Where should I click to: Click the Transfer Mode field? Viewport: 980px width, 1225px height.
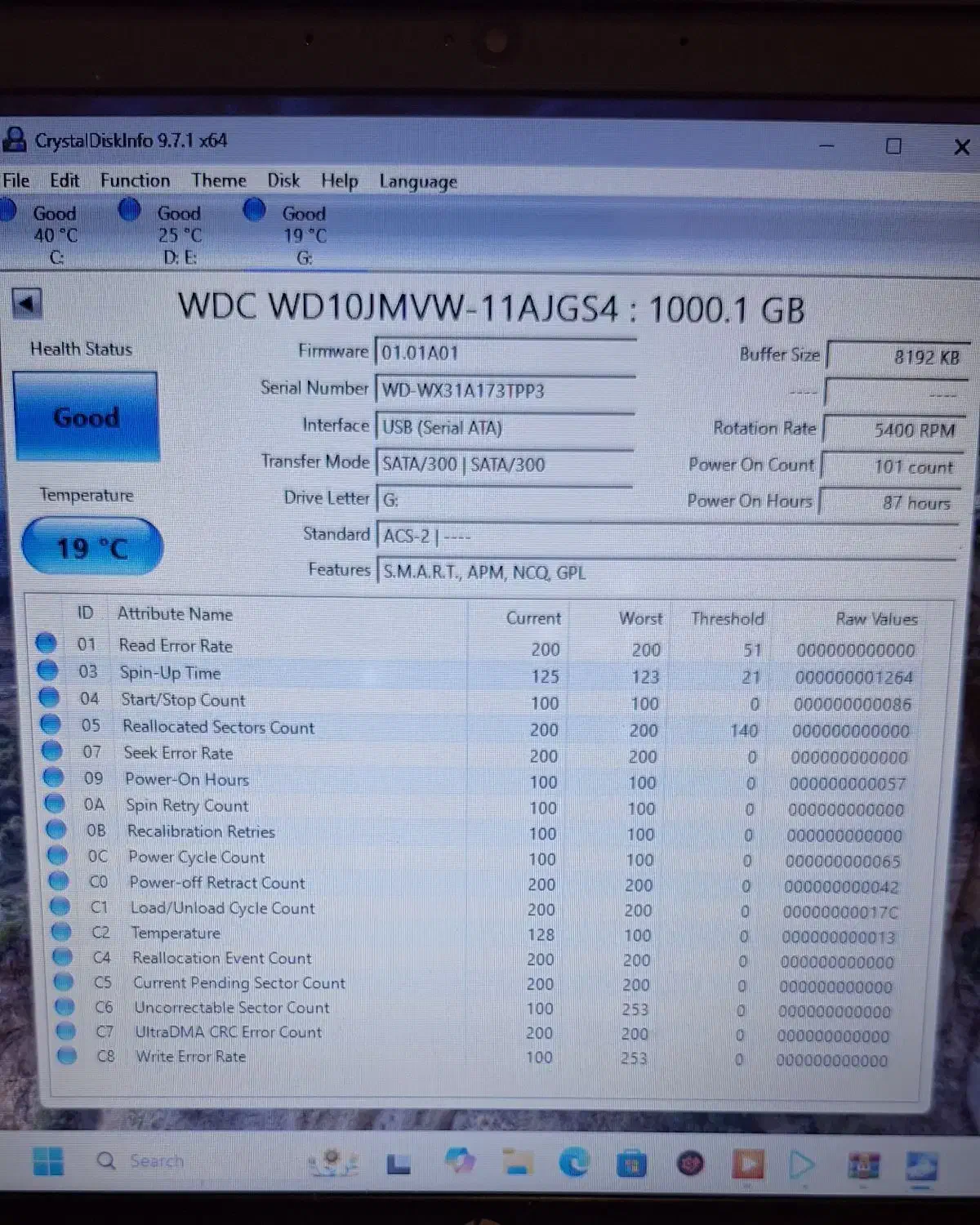click(506, 464)
